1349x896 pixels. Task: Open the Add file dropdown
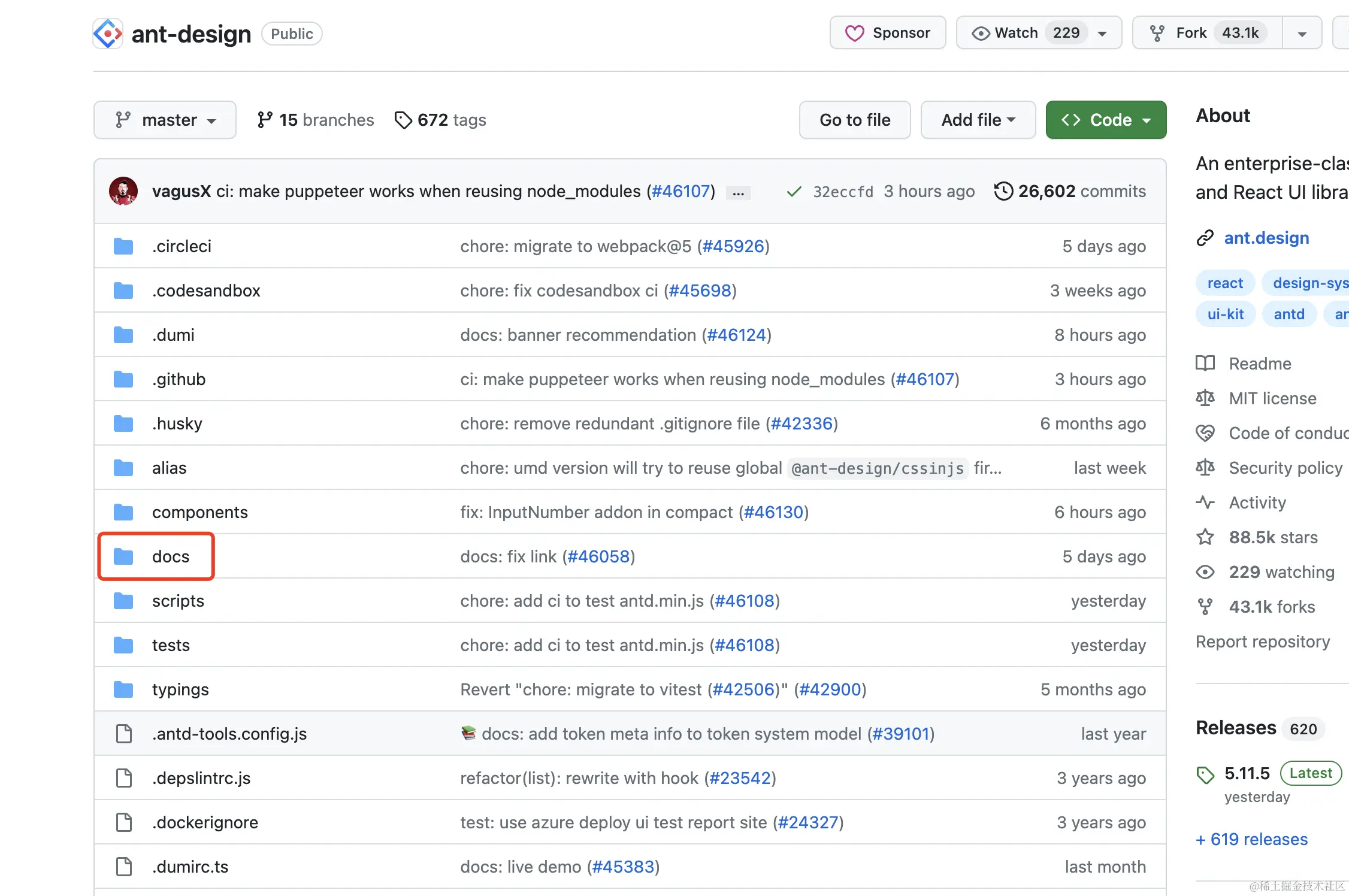click(978, 120)
